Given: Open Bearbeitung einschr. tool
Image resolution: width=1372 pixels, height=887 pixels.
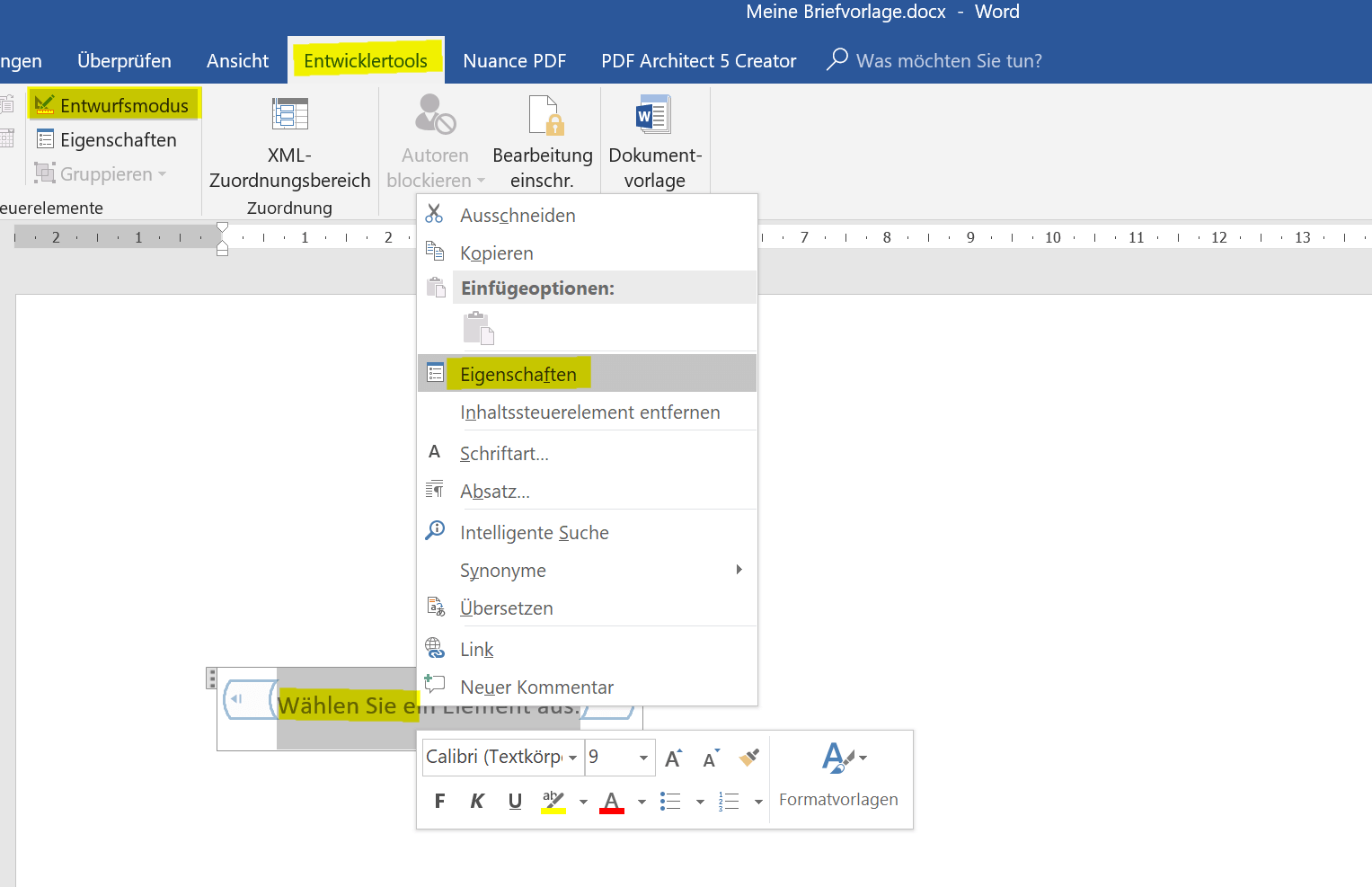Looking at the screenshot, I should click(x=543, y=144).
